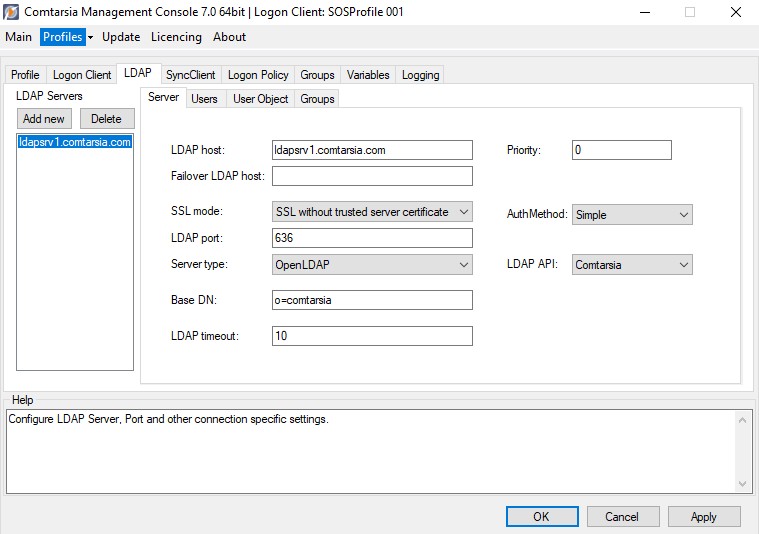Viewport: 759px width, 534px height.
Task: Click the Apply button
Action: [704, 517]
